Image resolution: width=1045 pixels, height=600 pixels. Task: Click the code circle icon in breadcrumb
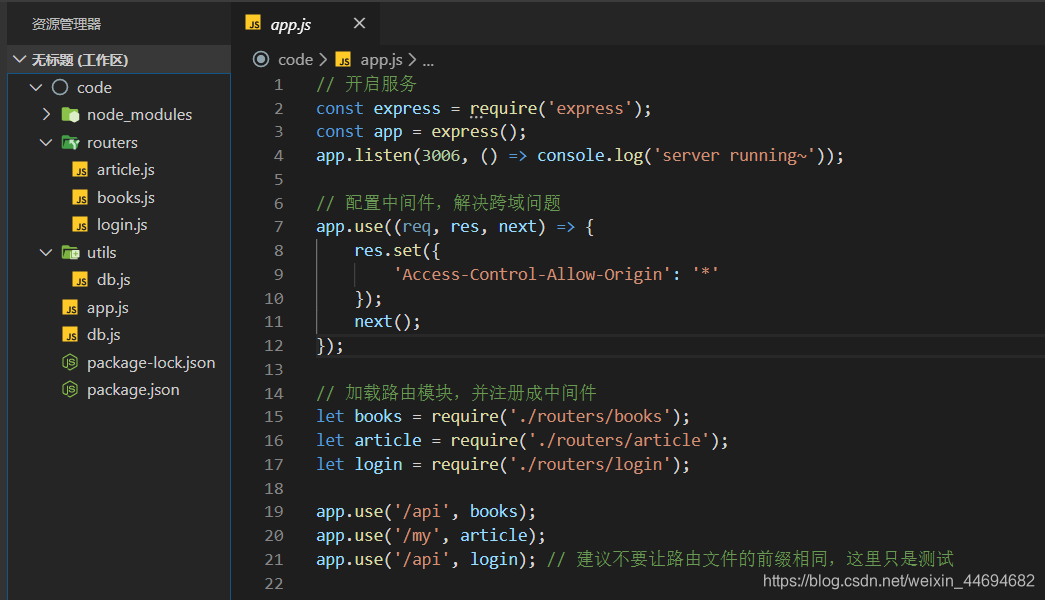(x=261, y=60)
